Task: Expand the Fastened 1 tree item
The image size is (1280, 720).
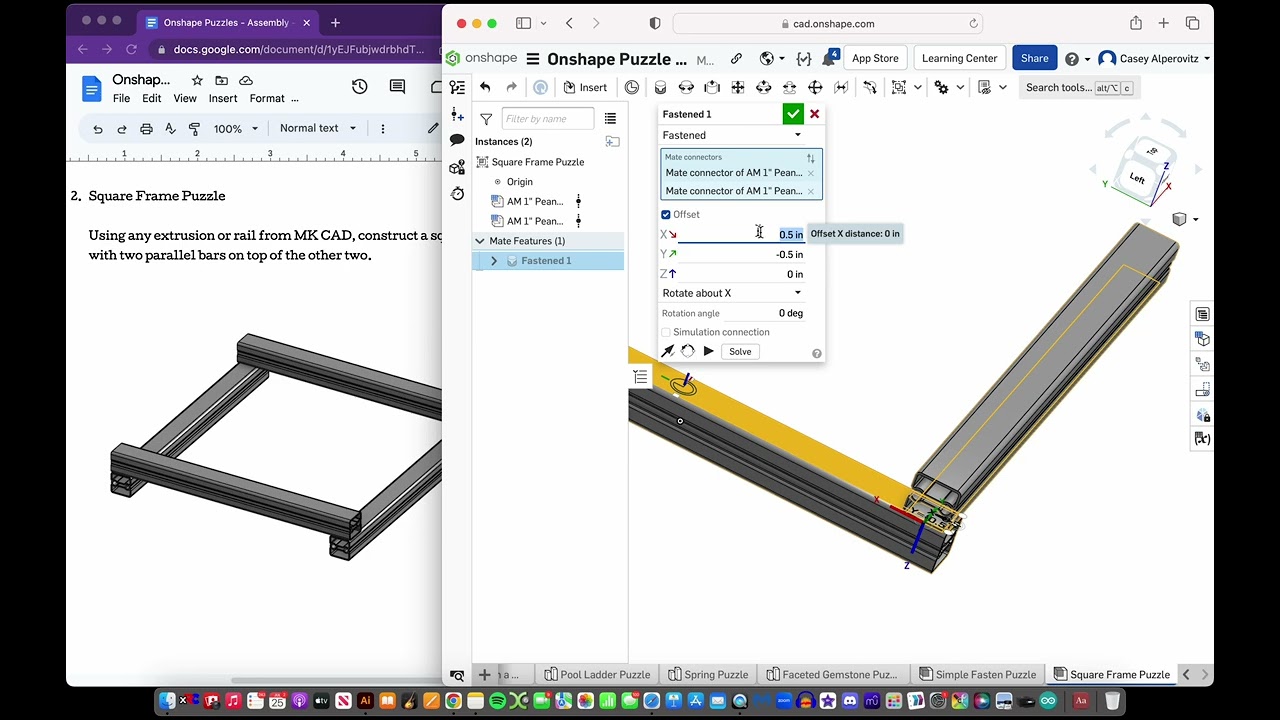Action: [494, 261]
